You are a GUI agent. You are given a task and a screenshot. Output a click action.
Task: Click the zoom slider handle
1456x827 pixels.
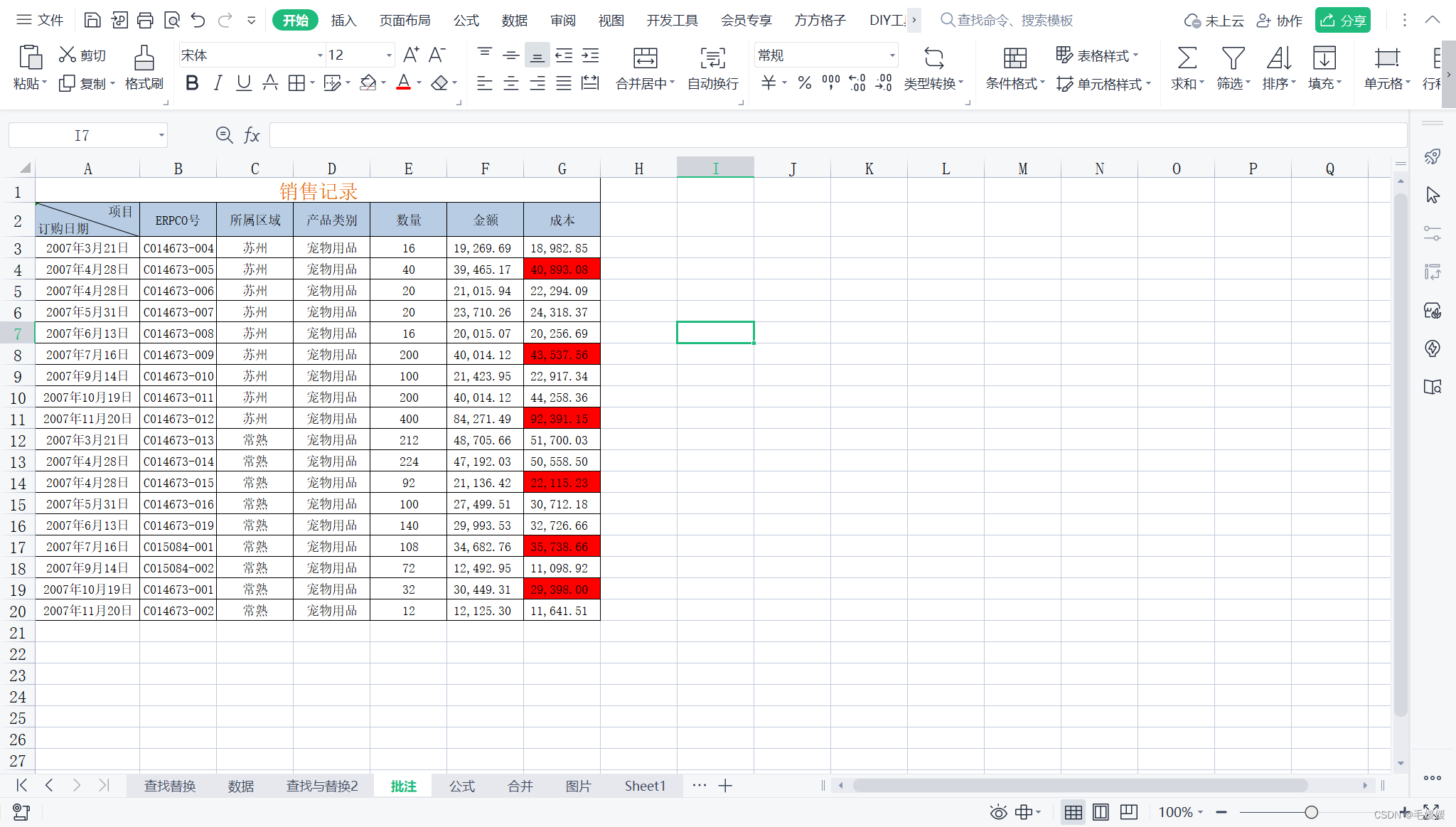[1311, 812]
